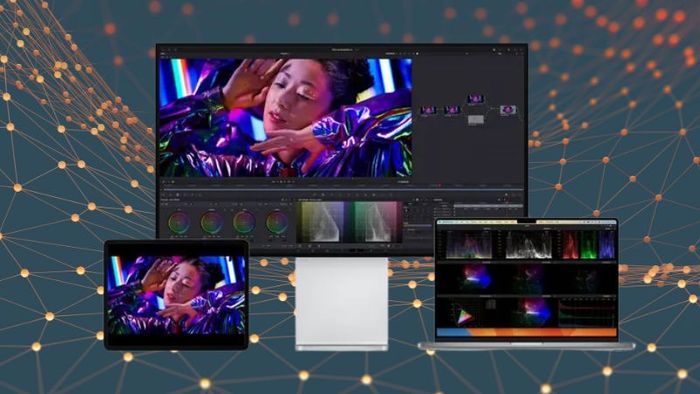700x394 pixels.
Task: Click the white luma waveform scope on the MacBook
Action: coord(528,245)
